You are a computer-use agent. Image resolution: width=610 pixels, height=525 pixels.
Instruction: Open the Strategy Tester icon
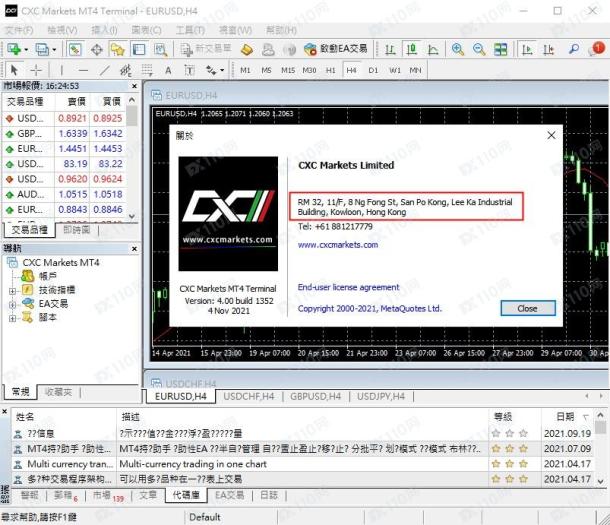160,49
